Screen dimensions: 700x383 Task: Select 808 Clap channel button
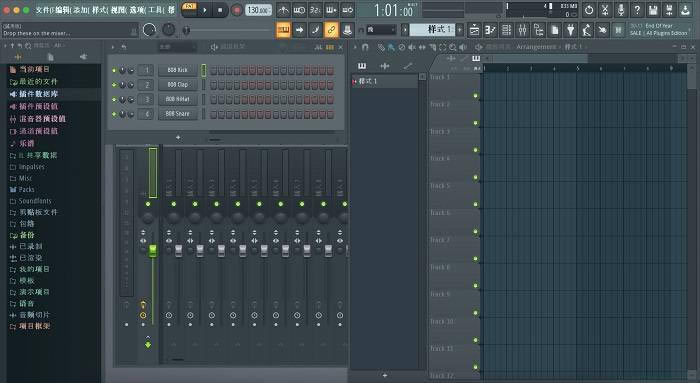point(178,85)
